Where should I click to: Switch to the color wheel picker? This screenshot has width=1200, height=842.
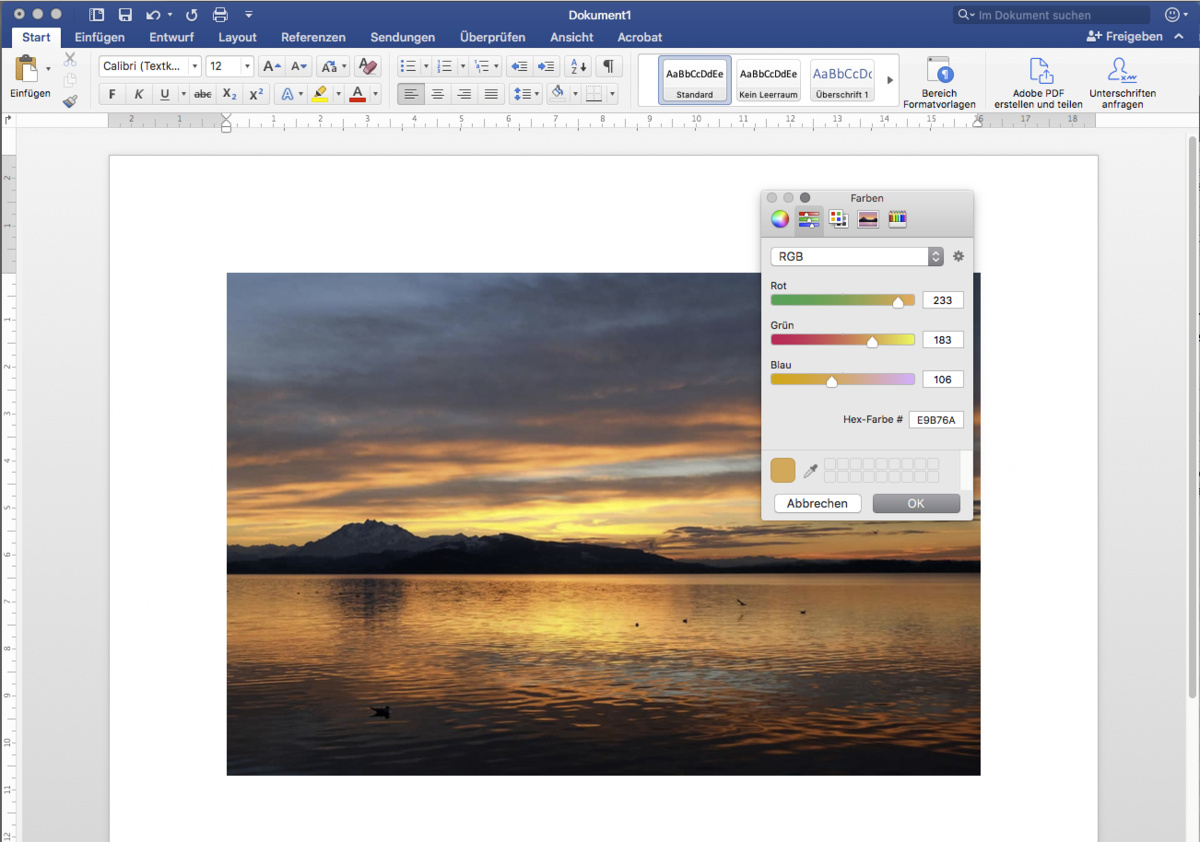point(780,219)
